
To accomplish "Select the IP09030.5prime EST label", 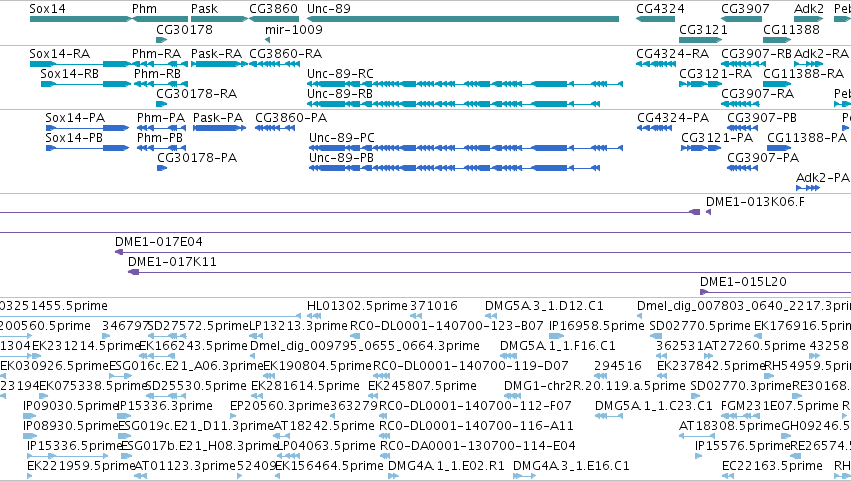I will pyautogui.click(x=71, y=406).
